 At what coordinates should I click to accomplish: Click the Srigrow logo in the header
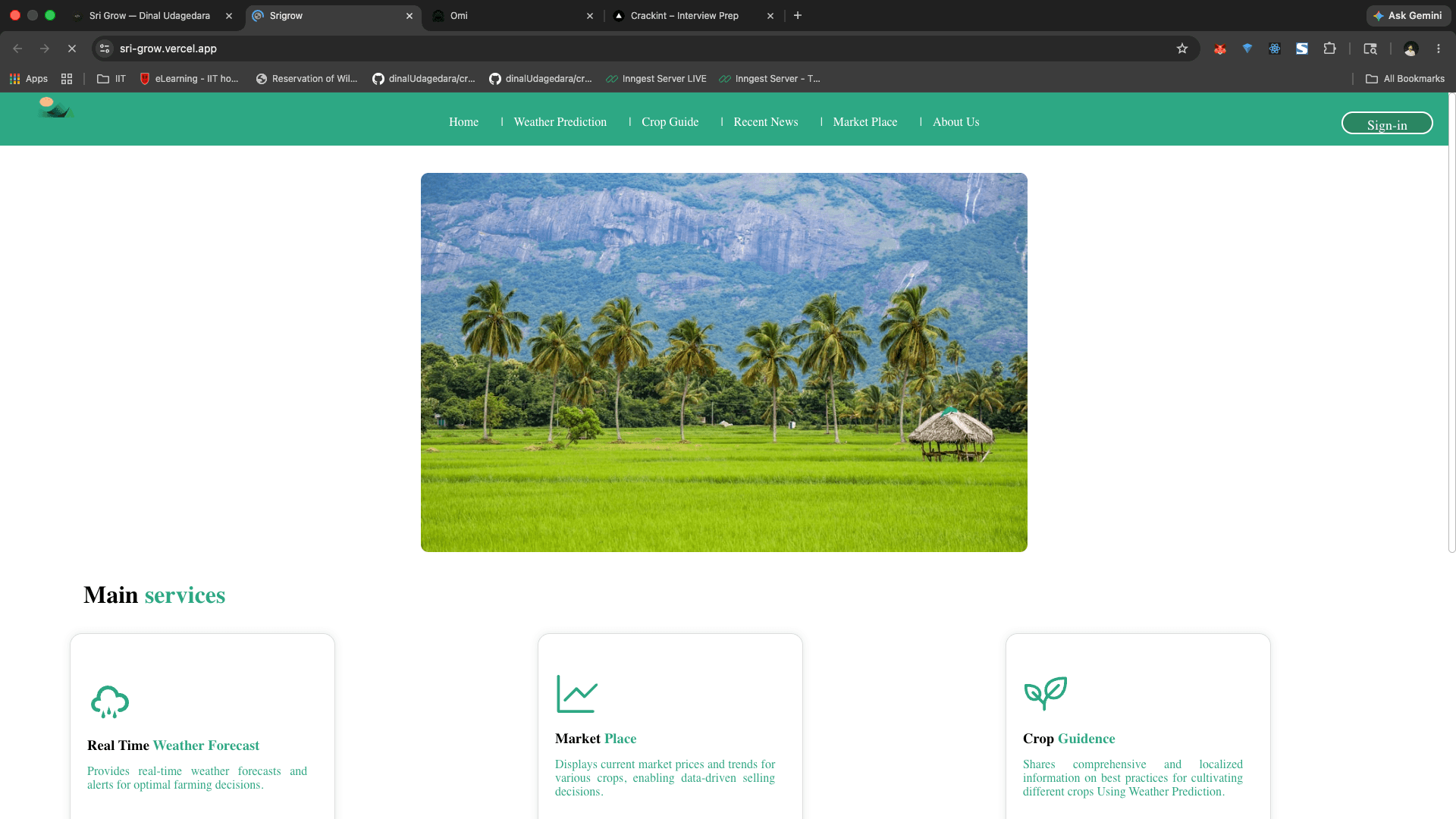pyautogui.click(x=56, y=108)
